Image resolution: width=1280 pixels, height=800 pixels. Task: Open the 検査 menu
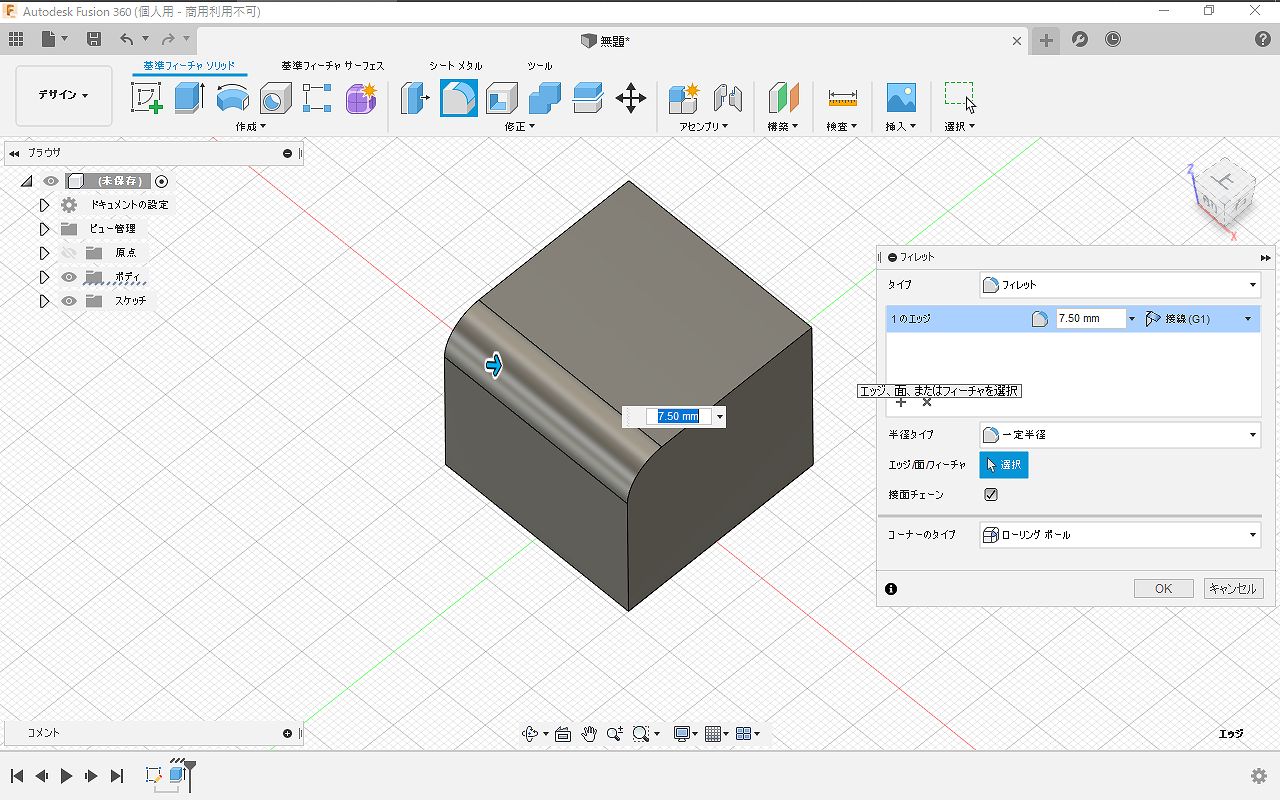[842, 127]
